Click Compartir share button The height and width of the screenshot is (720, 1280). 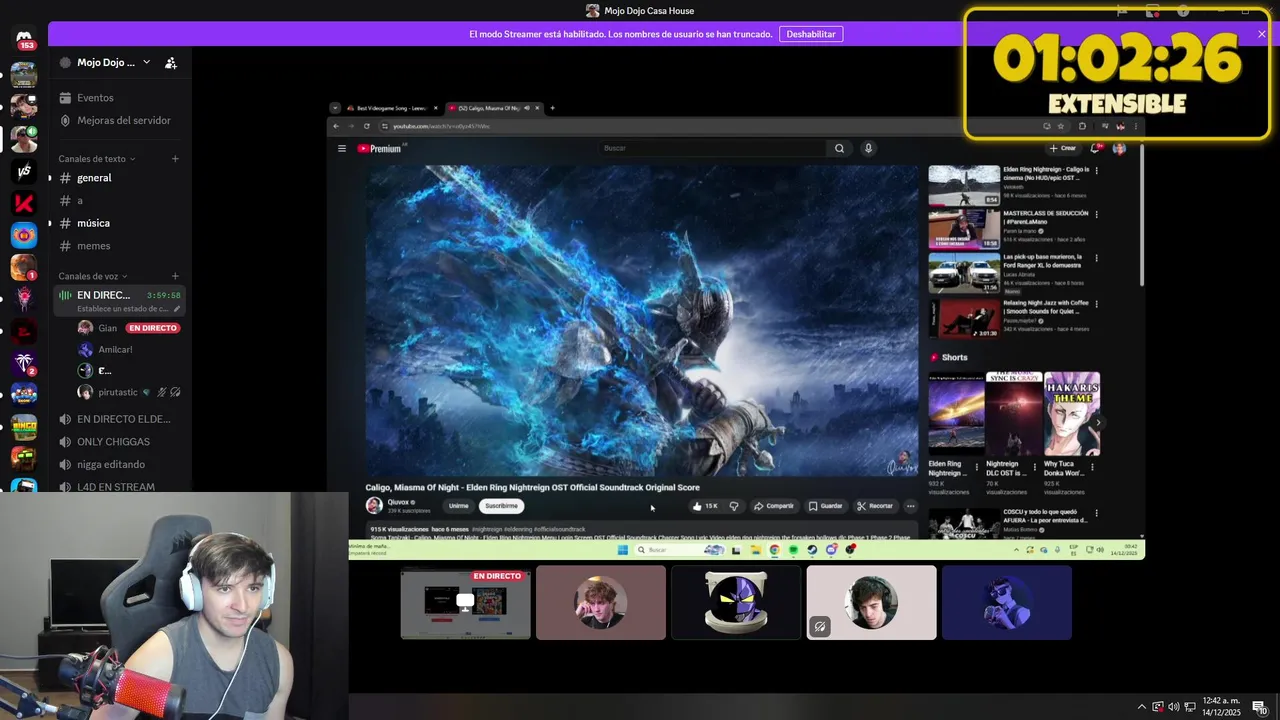(773, 506)
